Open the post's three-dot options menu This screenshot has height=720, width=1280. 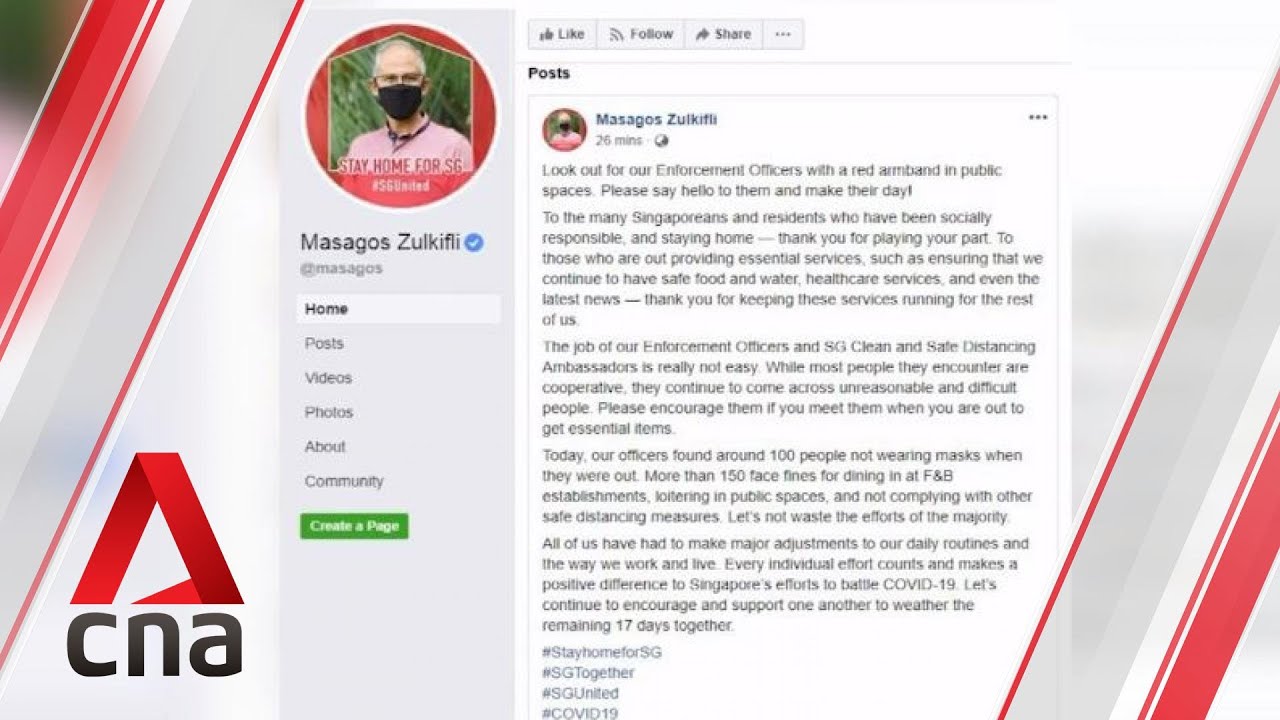coord(1038,118)
